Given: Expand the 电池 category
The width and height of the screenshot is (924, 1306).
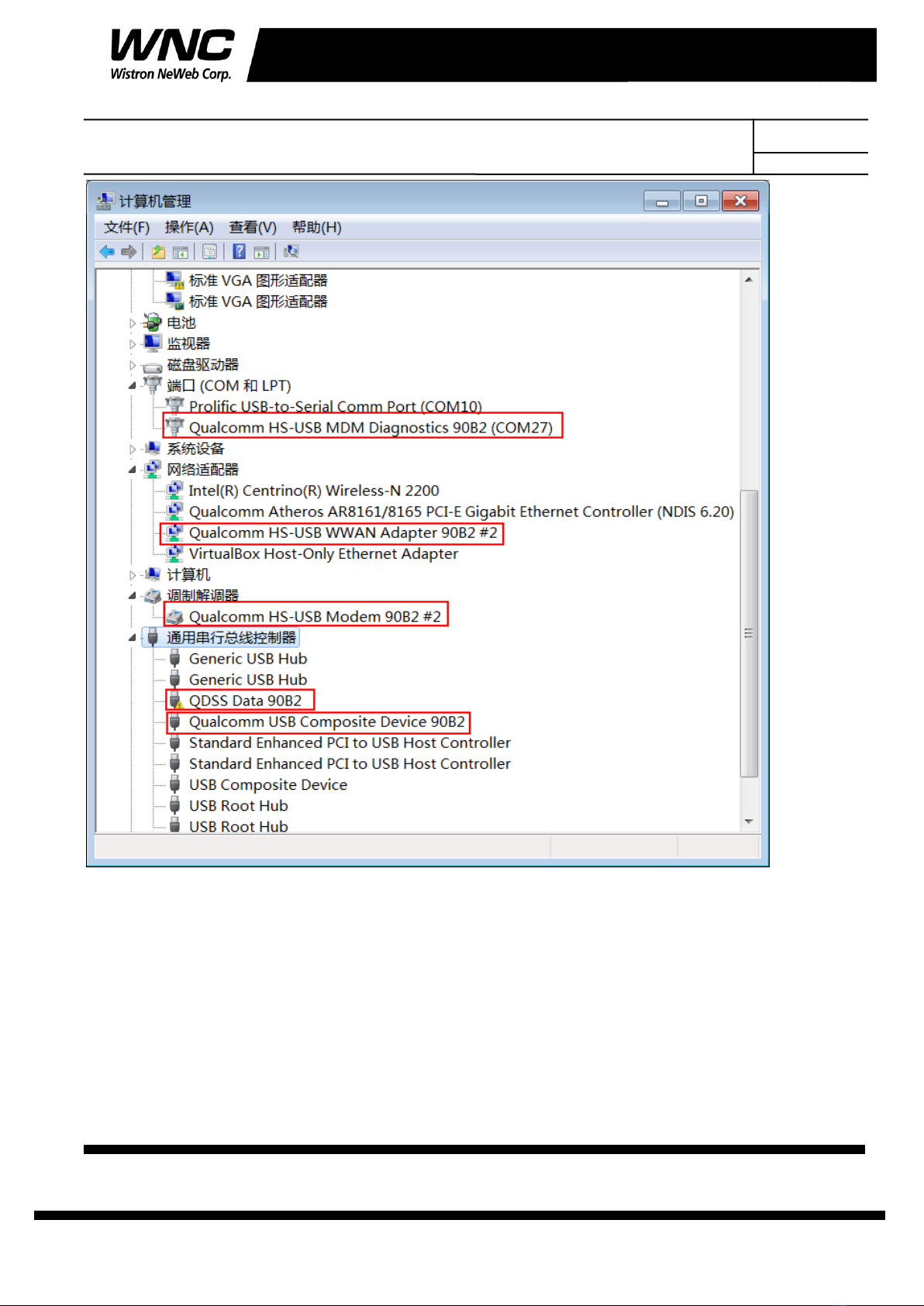Looking at the screenshot, I should (x=133, y=323).
